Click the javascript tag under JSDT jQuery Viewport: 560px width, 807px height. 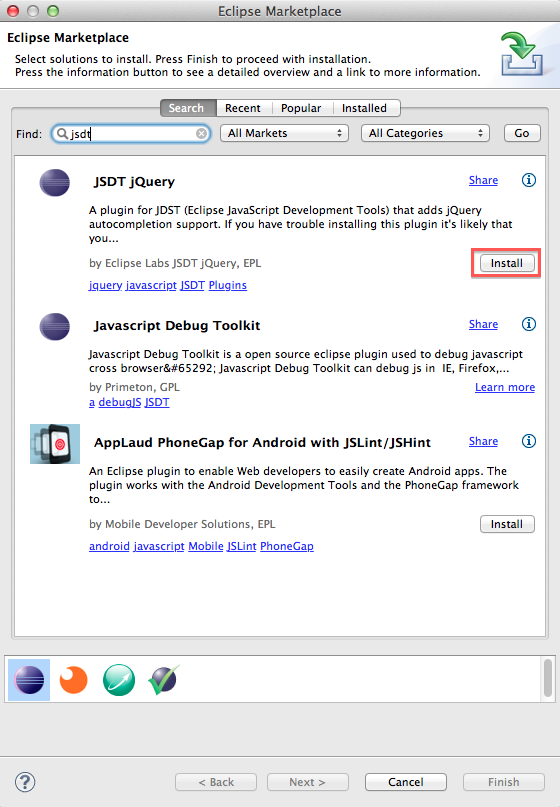tap(151, 285)
